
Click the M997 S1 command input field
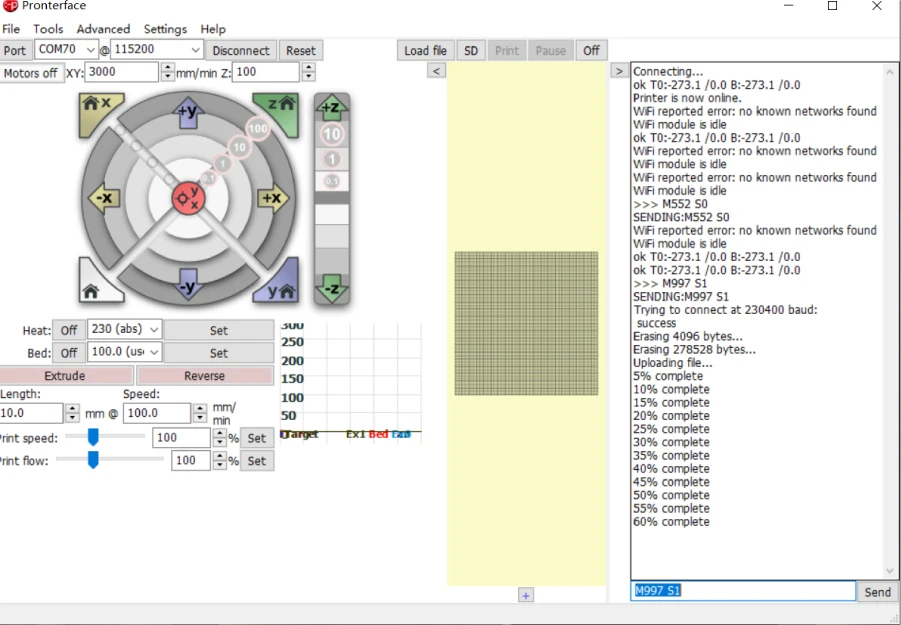743,591
